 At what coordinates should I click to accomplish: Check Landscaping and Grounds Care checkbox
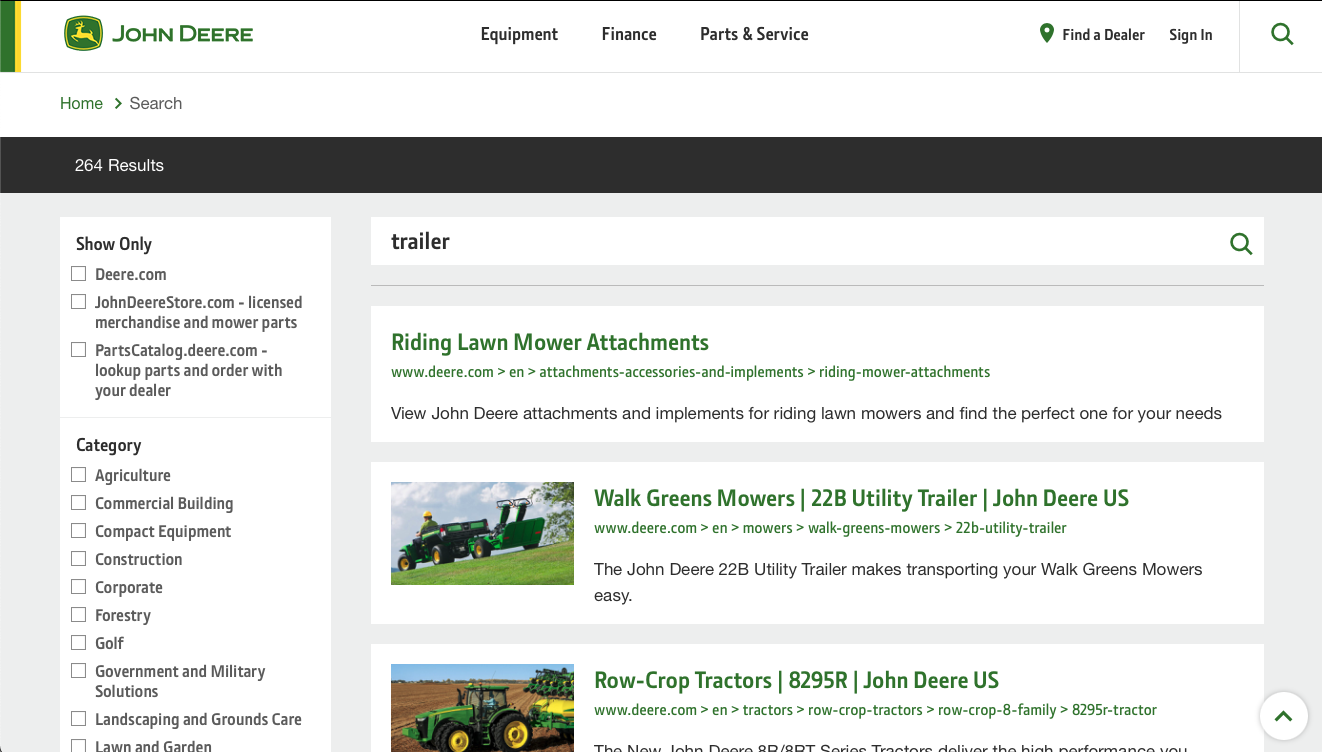79,719
